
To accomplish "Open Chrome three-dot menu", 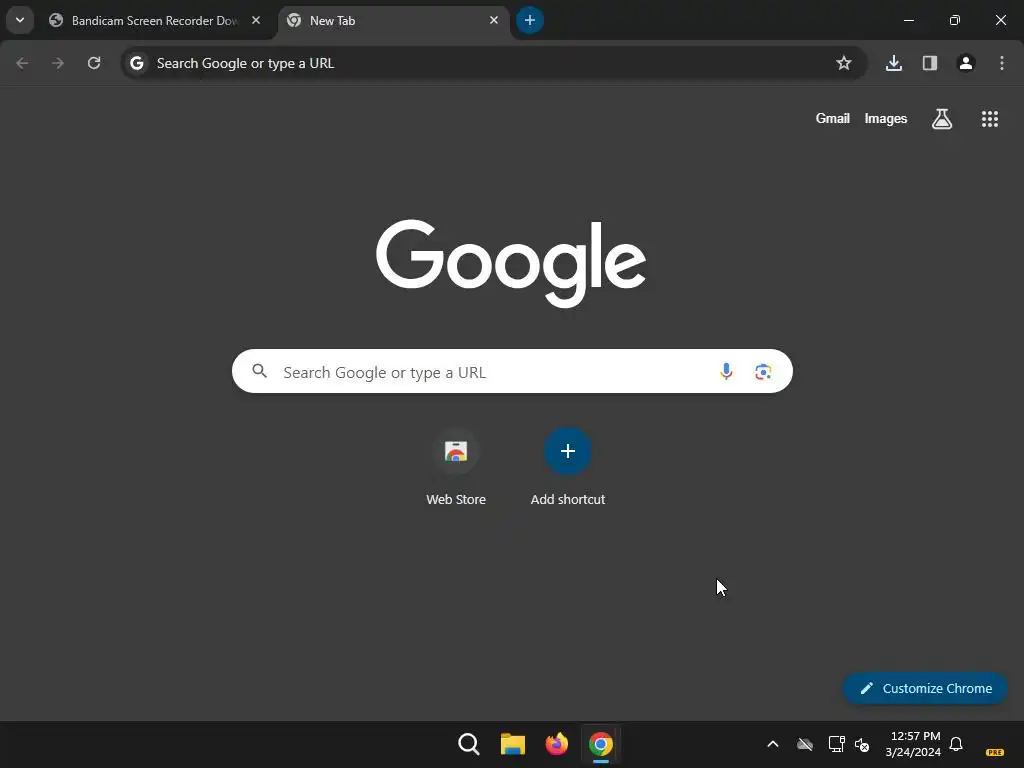I will click(x=1001, y=63).
